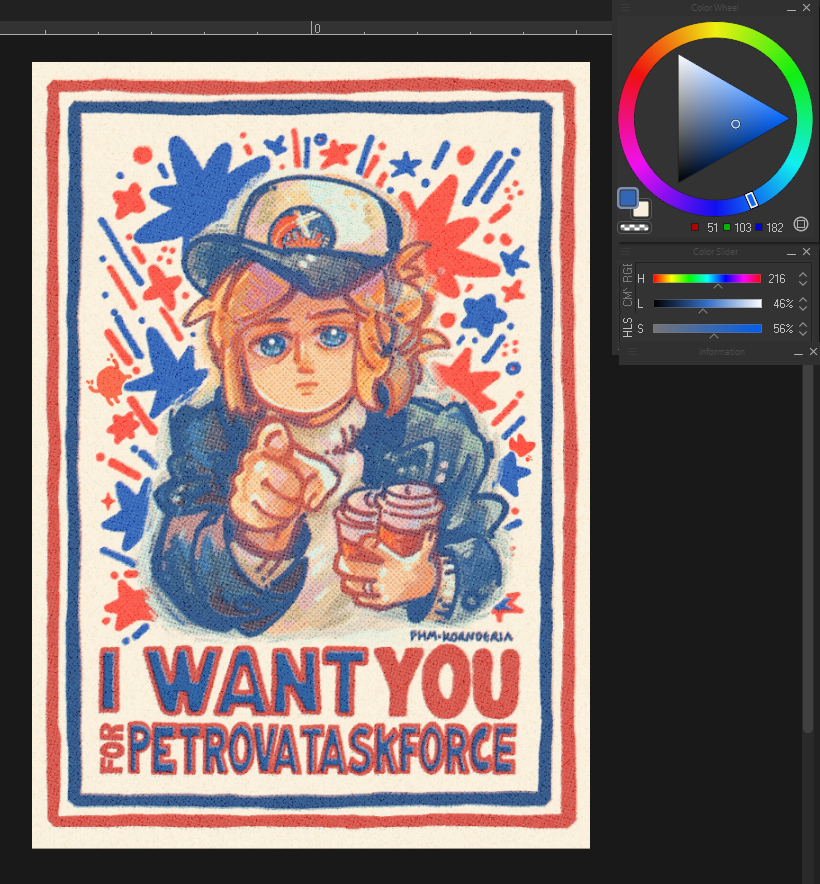Click the H value field showing 216
The width and height of the screenshot is (820, 884).
(777, 279)
